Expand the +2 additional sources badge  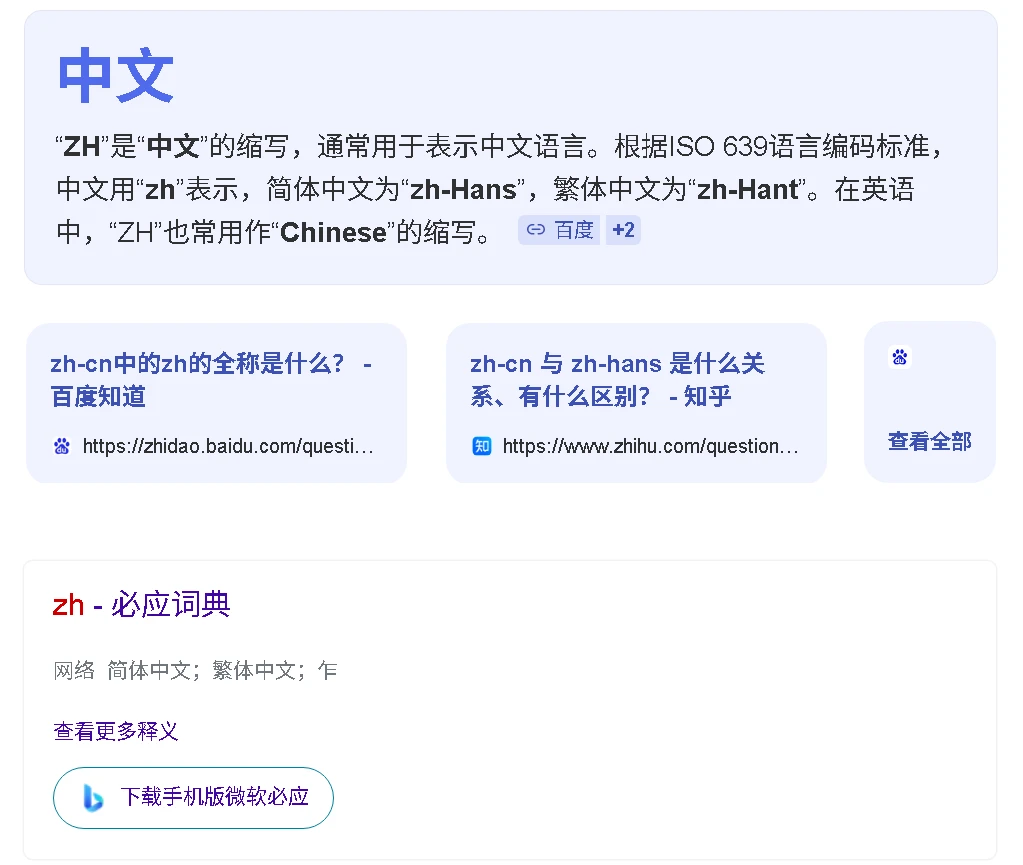tap(623, 231)
